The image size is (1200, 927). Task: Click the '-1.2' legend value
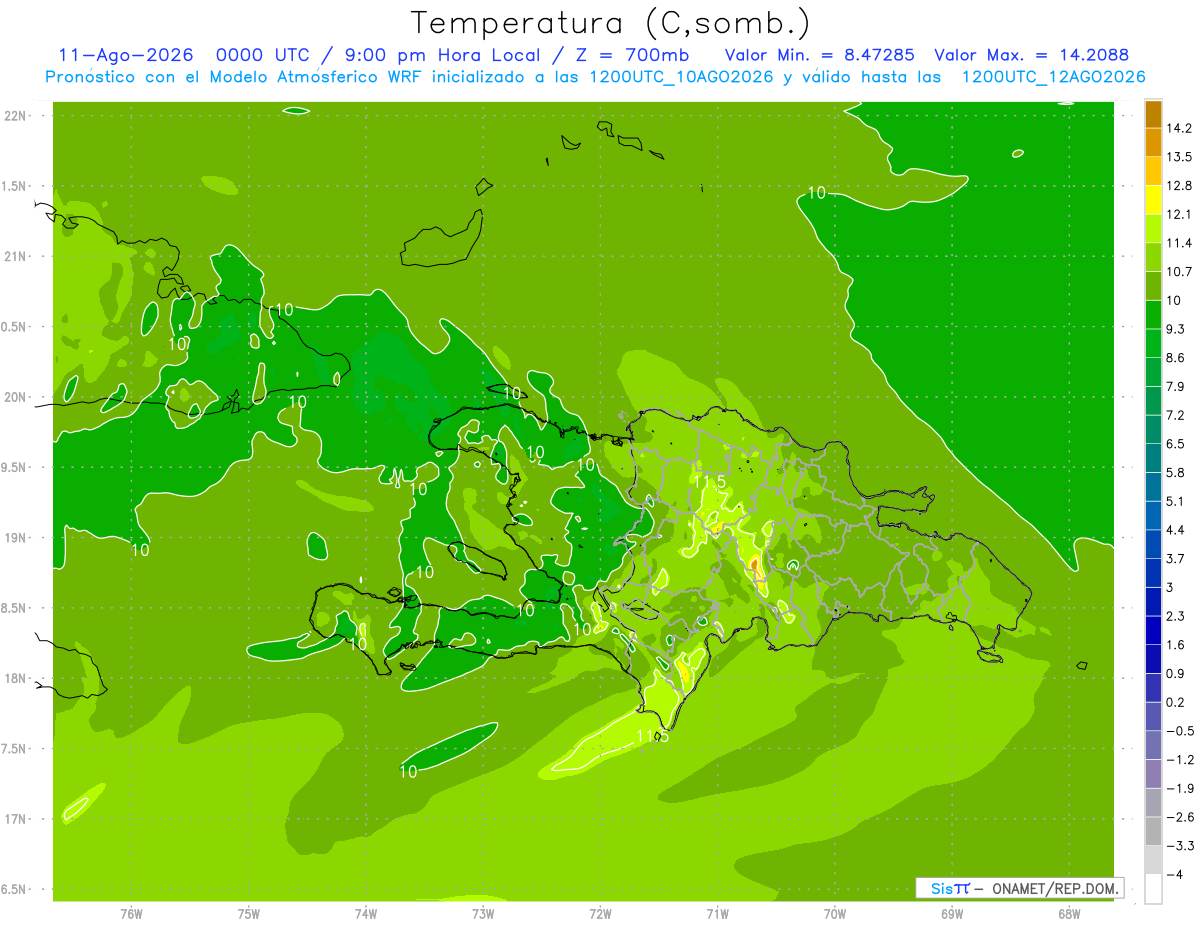pos(1179,760)
